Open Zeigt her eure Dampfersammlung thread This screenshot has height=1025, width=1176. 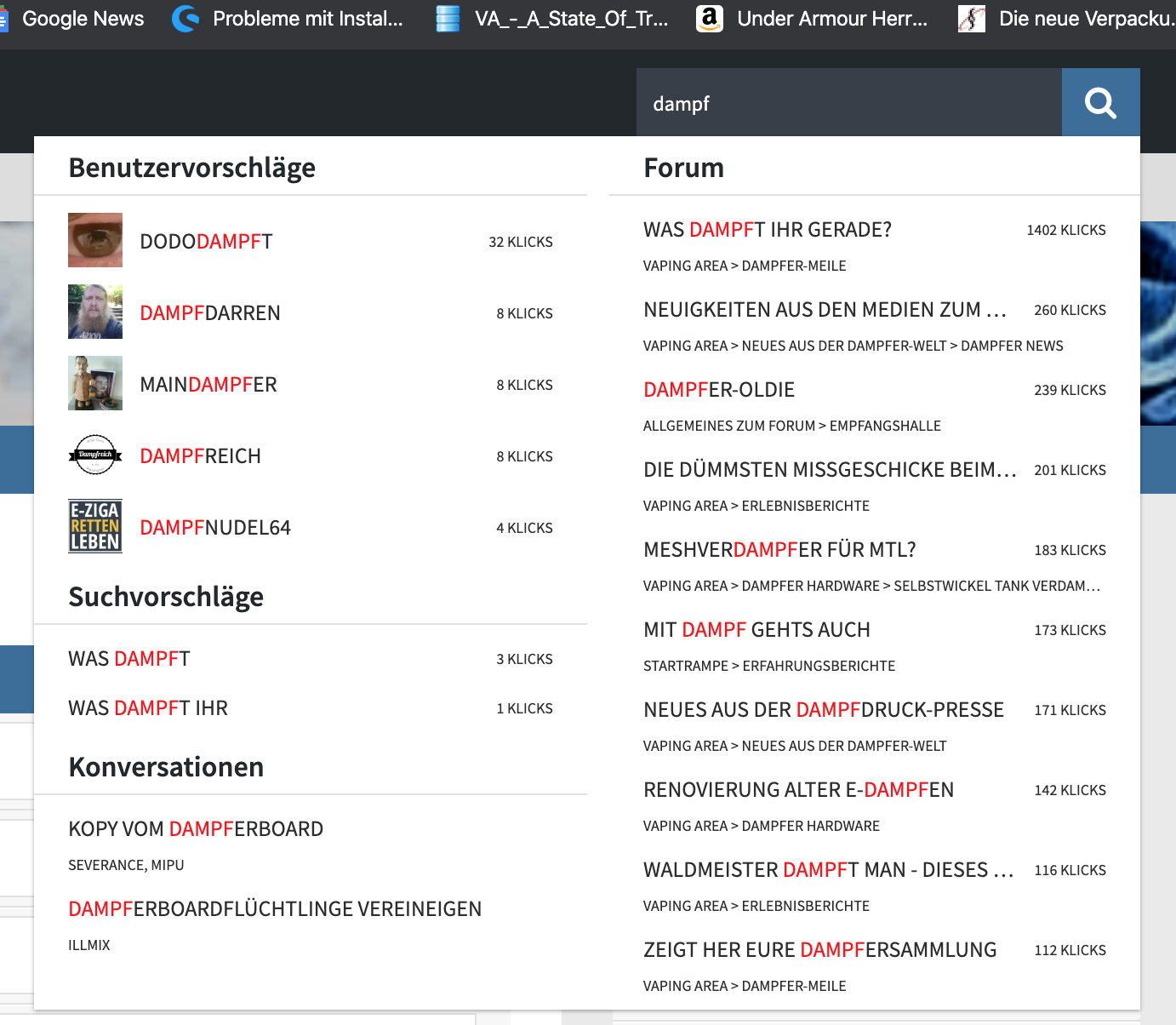coord(819,950)
